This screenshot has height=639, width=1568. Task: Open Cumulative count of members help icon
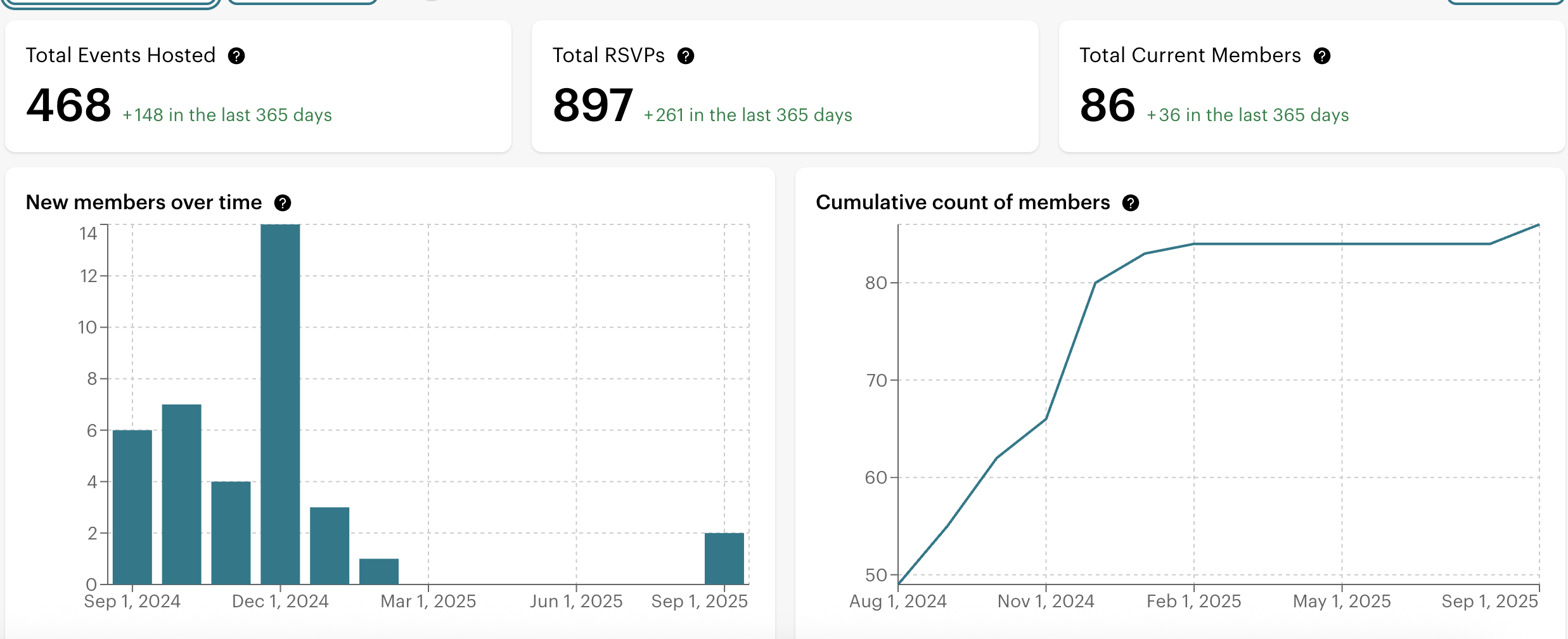pos(1131,203)
